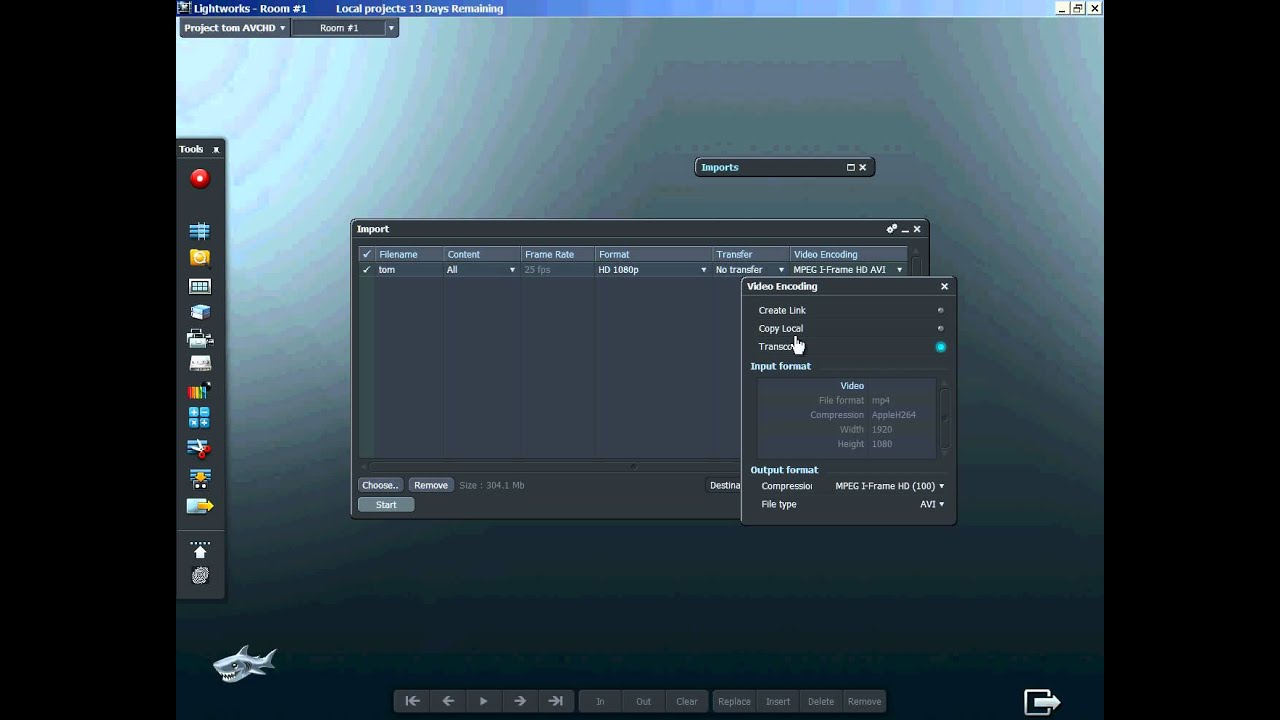Click the white up-arrow icon in Tools
The width and height of the screenshot is (1280, 720).
click(x=200, y=549)
